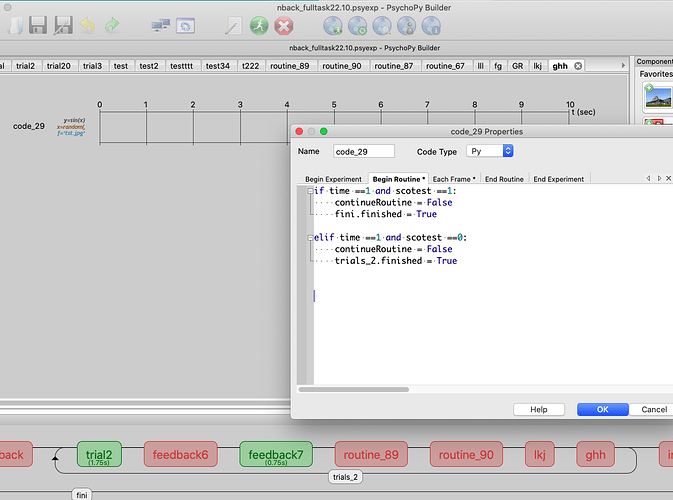Switch to the test routine tab
The image size is (673, 500).
click(x=121, y=66)
